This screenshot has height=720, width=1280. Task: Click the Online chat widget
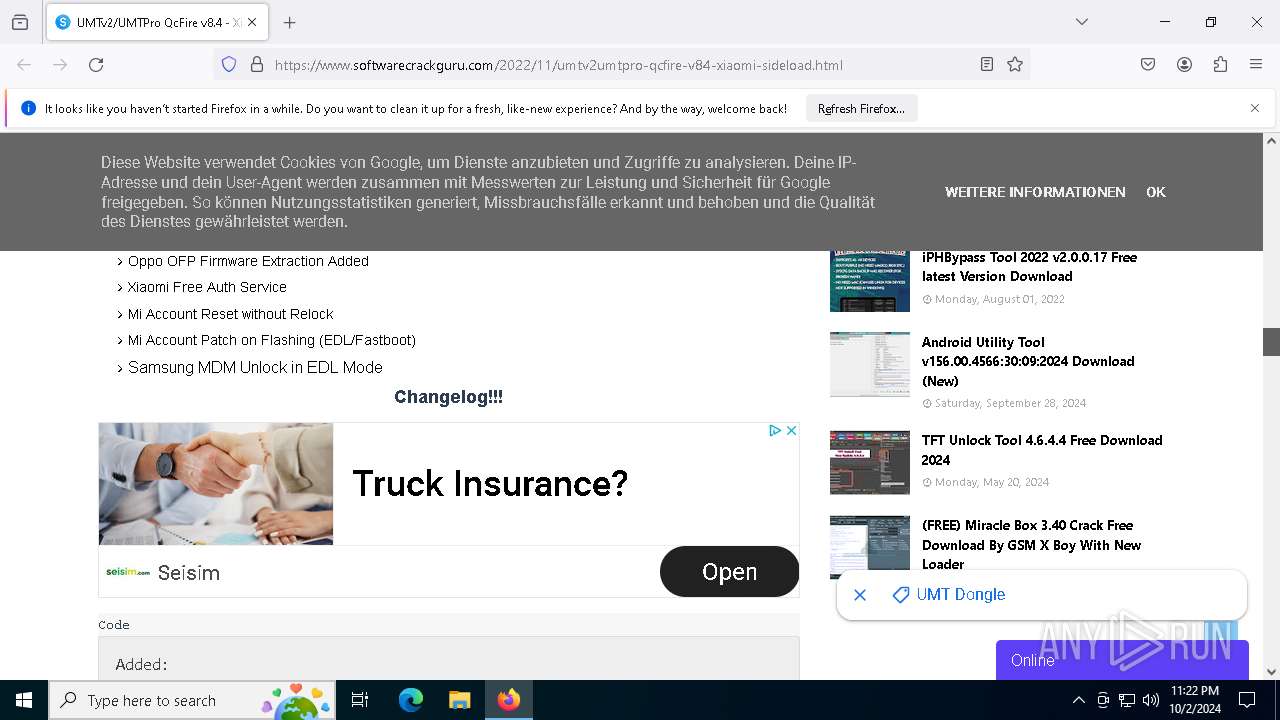pos(1122,660)
